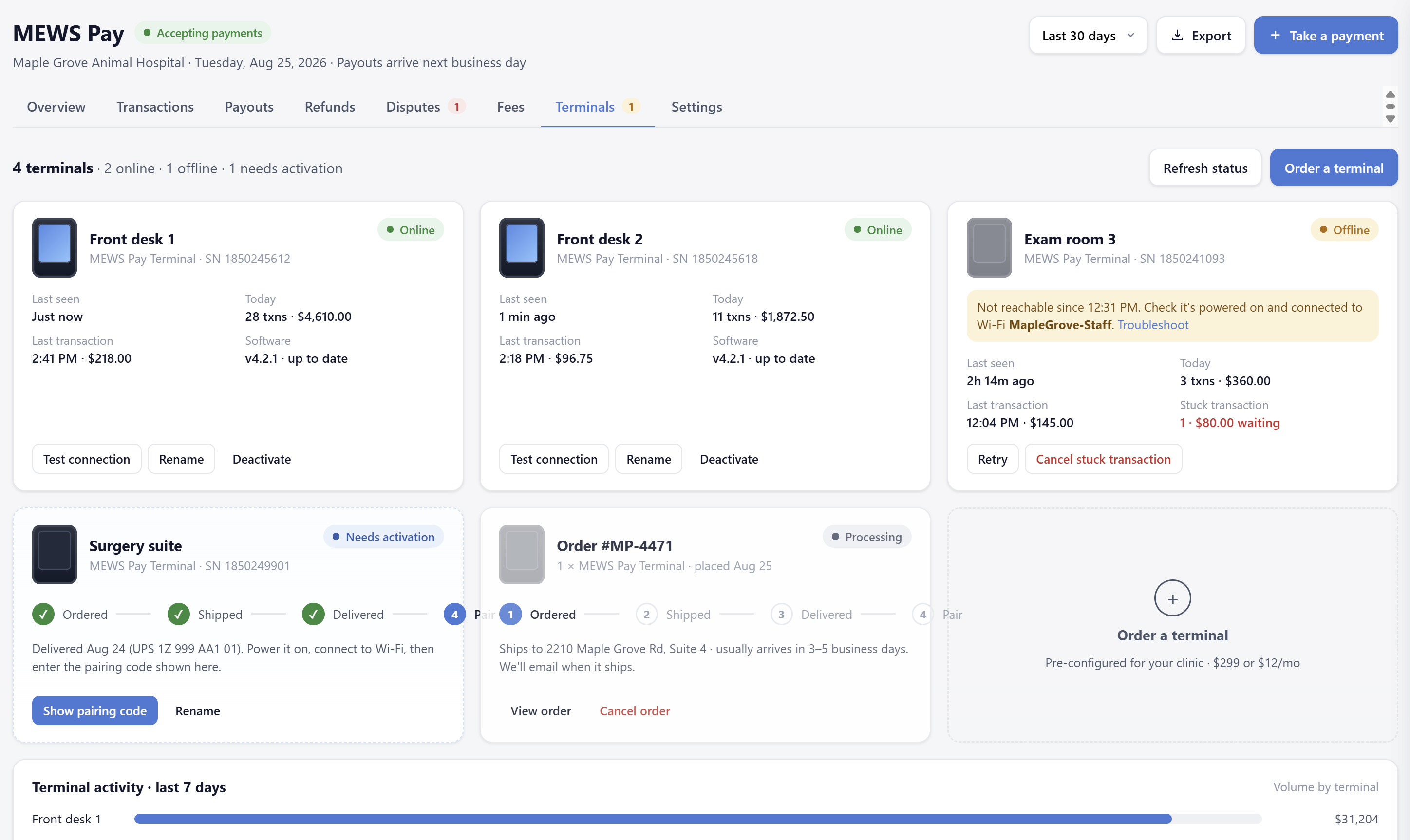Click Refresh status button
1410x840 pixels.
1204,168
